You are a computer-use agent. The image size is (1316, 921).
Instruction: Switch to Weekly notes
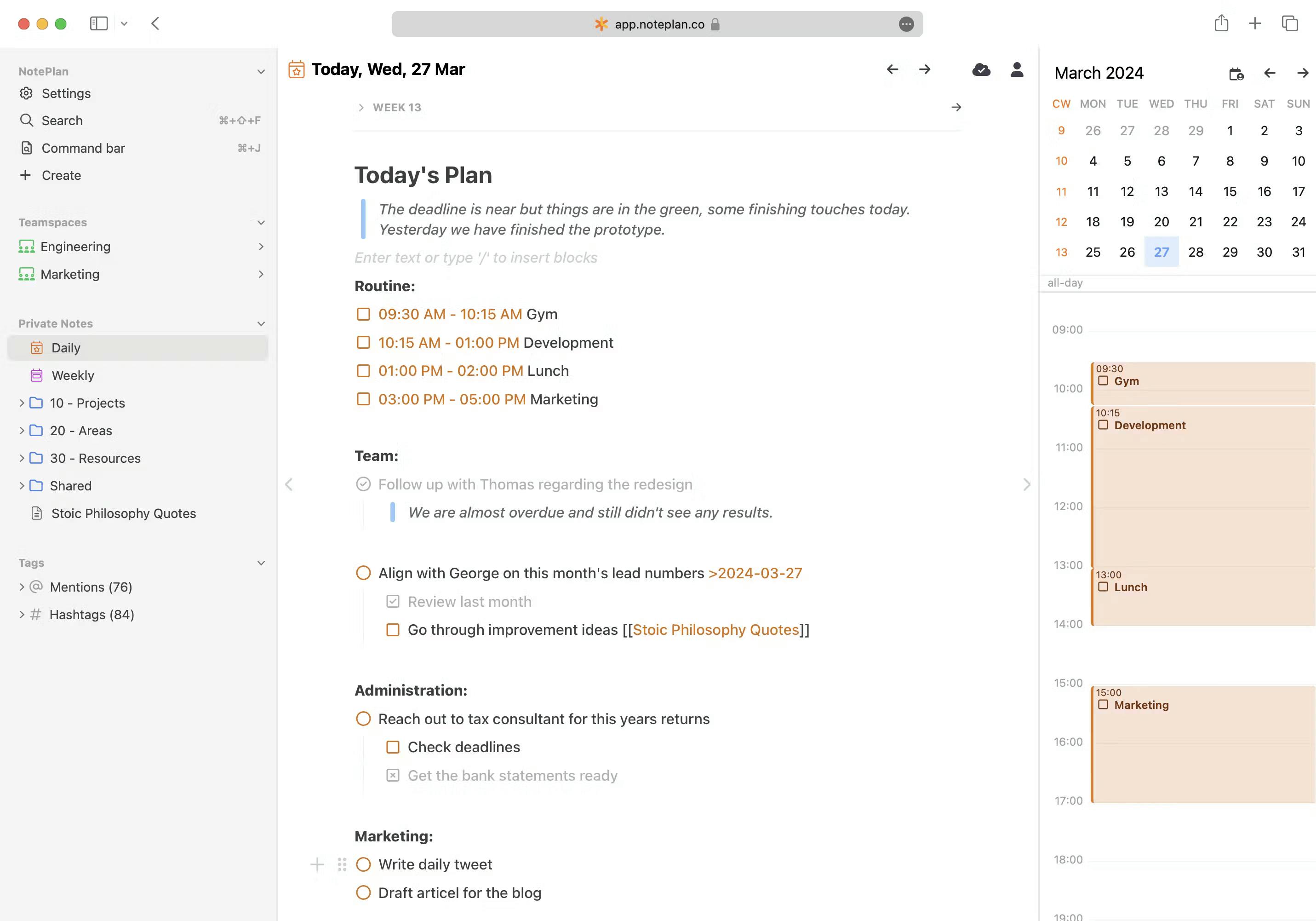pos(74,375)
